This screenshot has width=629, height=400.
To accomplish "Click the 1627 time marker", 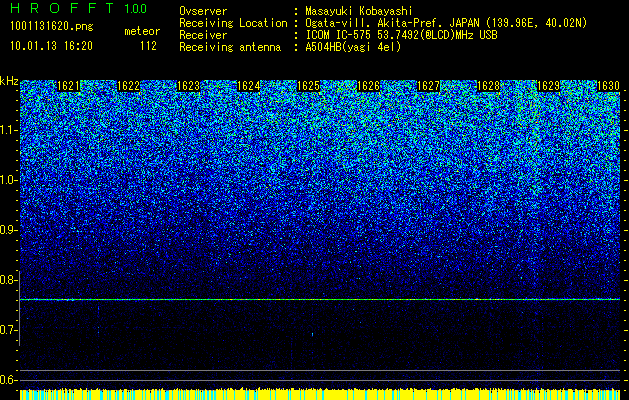I will 428,86.
